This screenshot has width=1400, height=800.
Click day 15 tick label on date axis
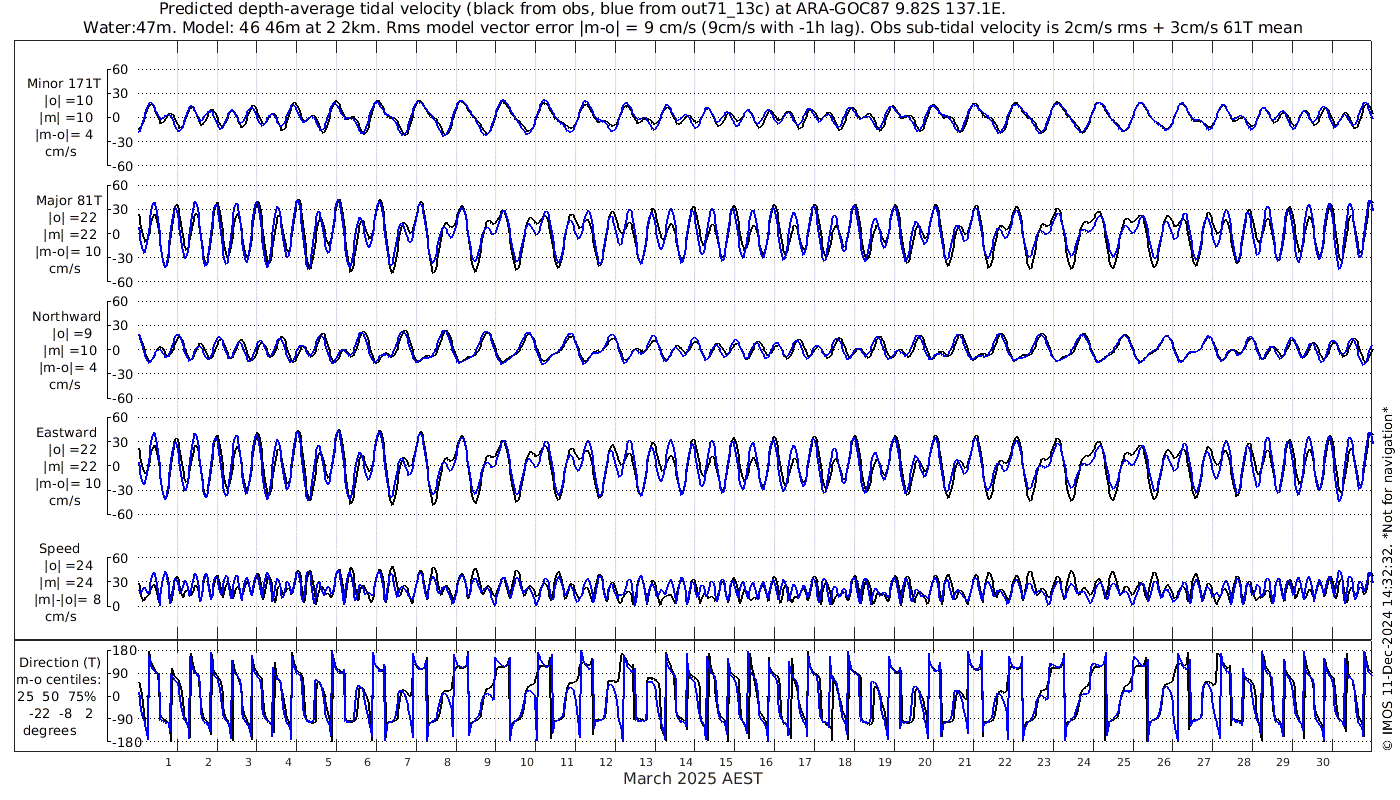pos(726,762)
